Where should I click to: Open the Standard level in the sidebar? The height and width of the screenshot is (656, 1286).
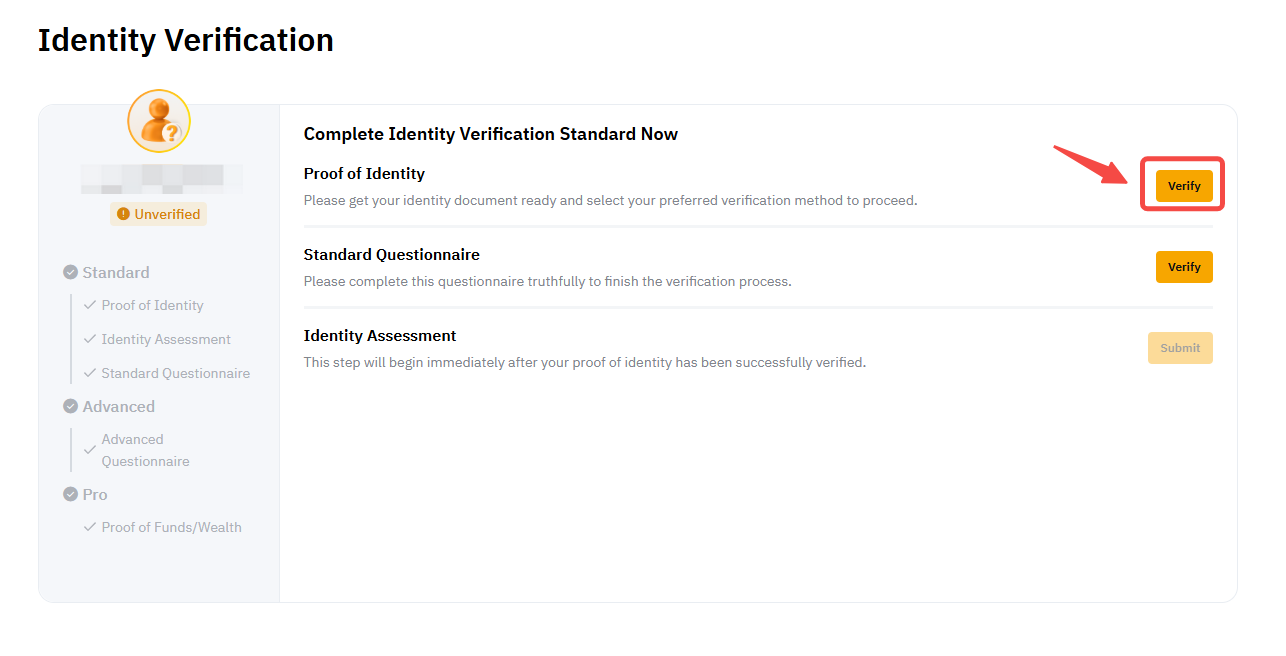116,272
